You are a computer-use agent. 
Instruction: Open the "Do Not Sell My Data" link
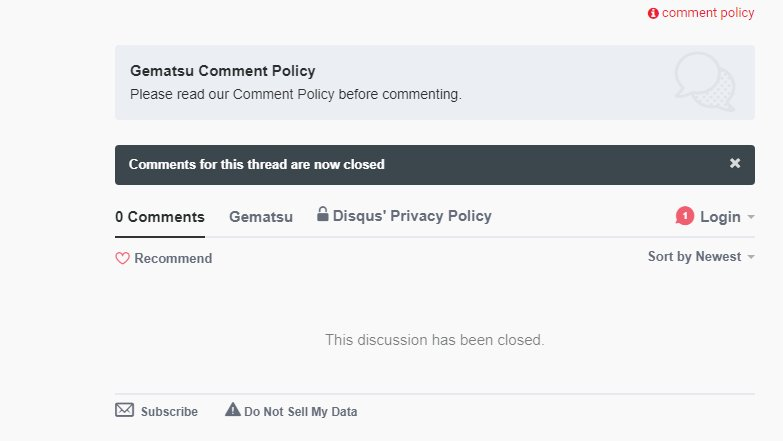pos(300,411)
